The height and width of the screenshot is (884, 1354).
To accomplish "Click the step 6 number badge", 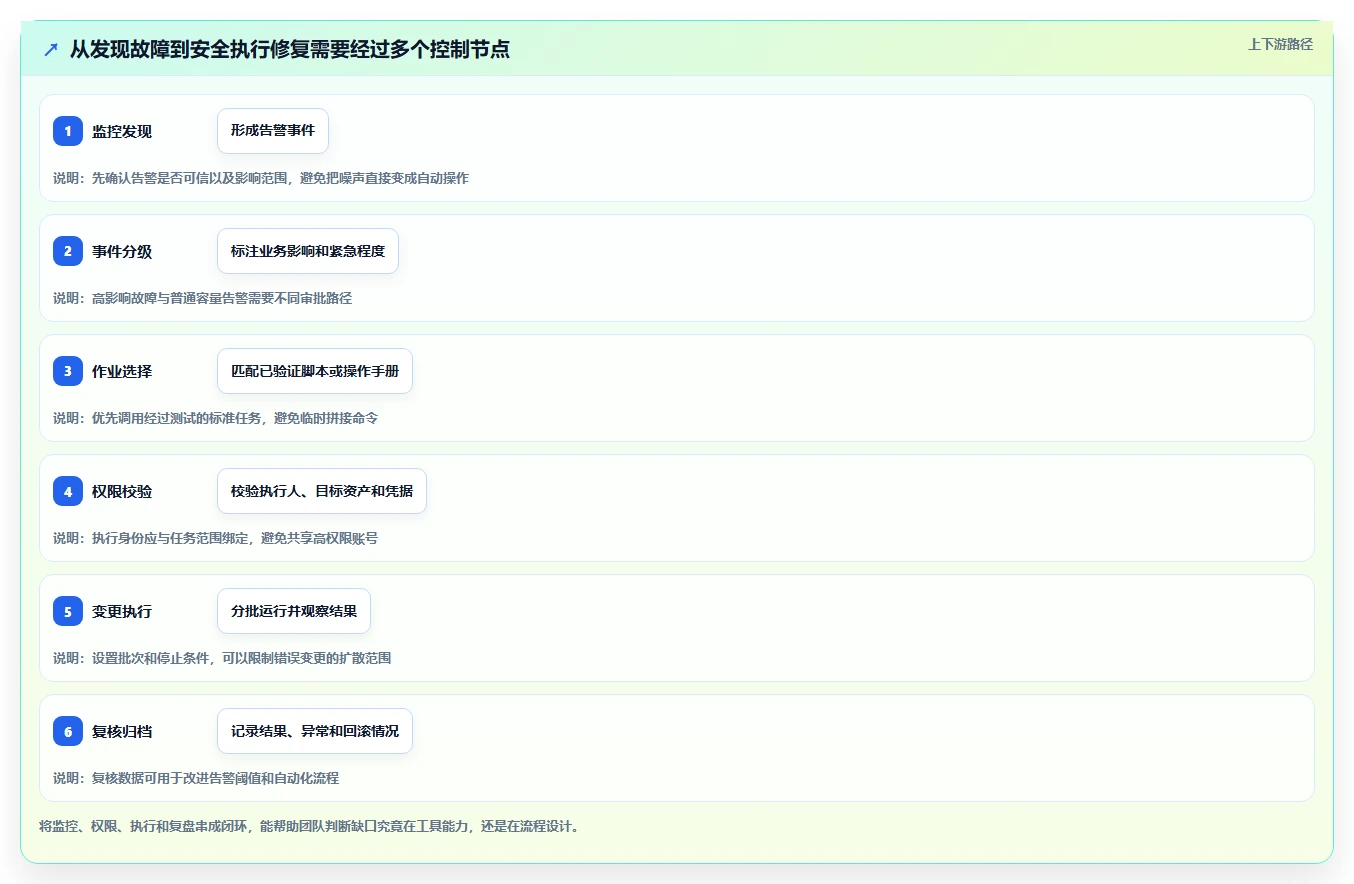I will (x=68, y=731).
